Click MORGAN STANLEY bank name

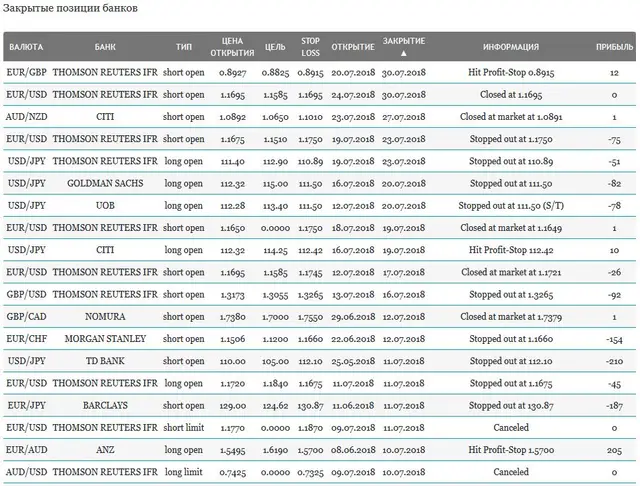click(105, 339)
